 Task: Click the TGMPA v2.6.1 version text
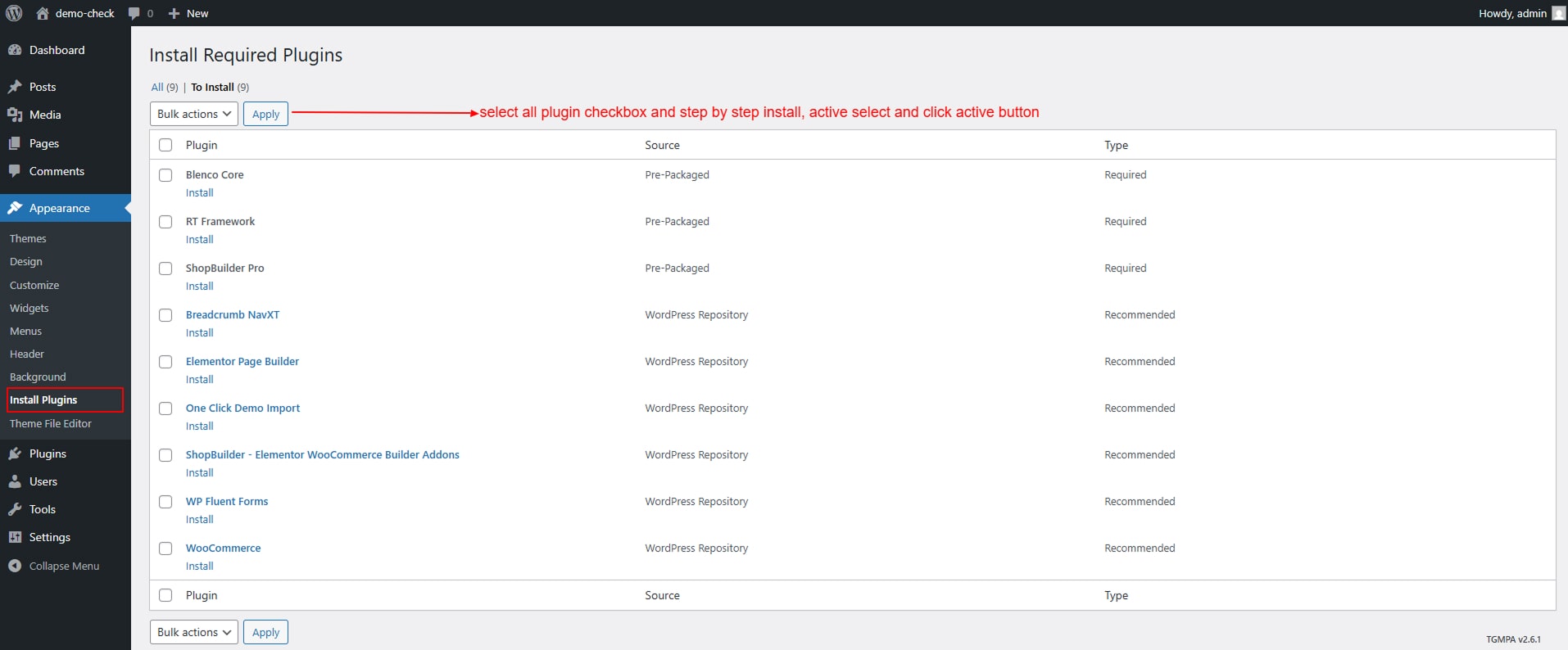coord(1513,639)
